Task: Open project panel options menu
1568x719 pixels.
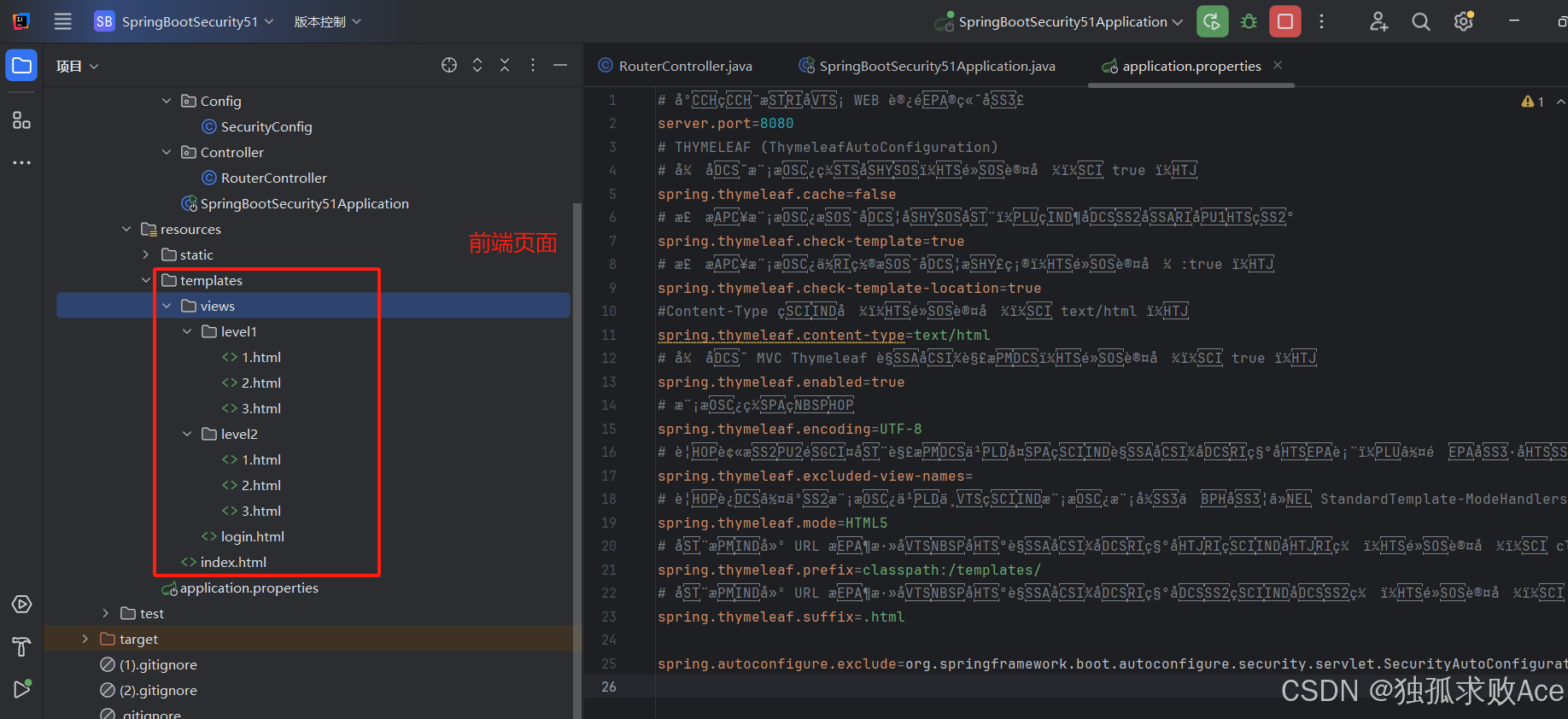Action: click(533, 66)
